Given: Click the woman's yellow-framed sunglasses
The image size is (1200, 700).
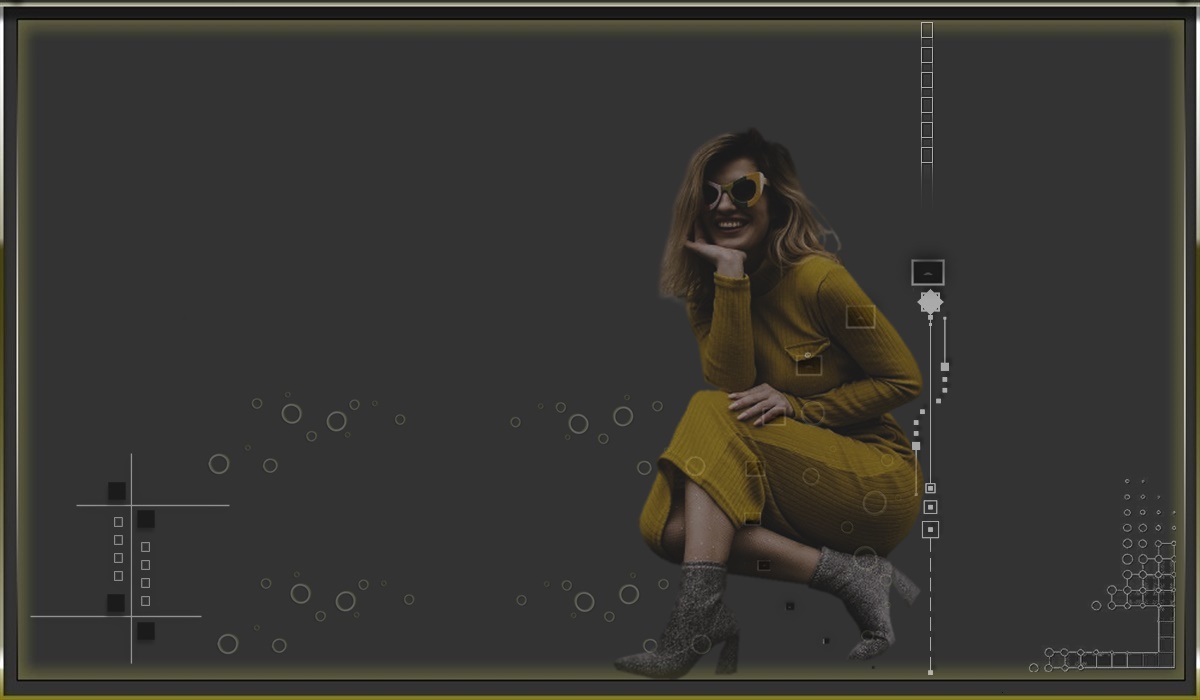Looking at the screenshot, I should pos(737,190).
